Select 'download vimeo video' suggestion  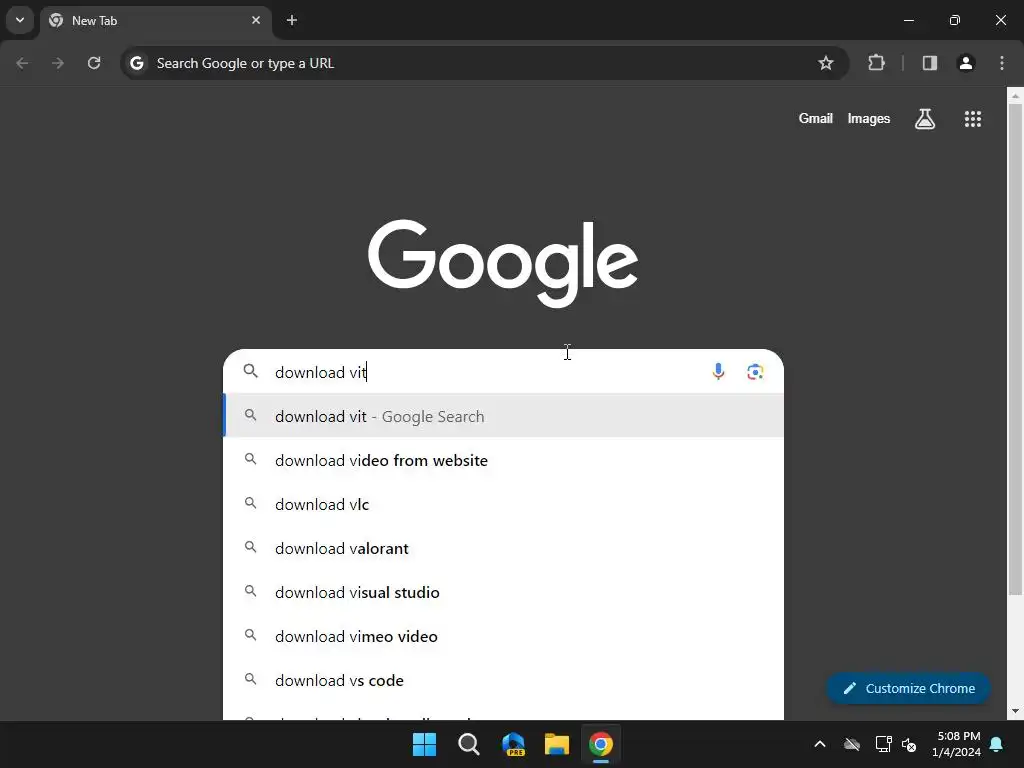pos(504,636)
